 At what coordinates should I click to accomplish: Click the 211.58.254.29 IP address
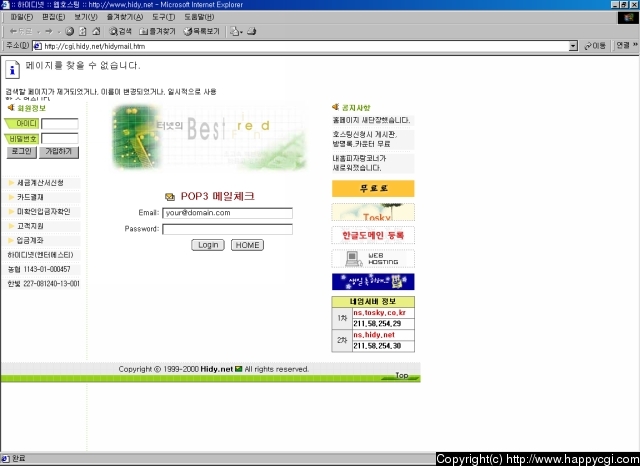pyautogui.click(x=377, y=324)
